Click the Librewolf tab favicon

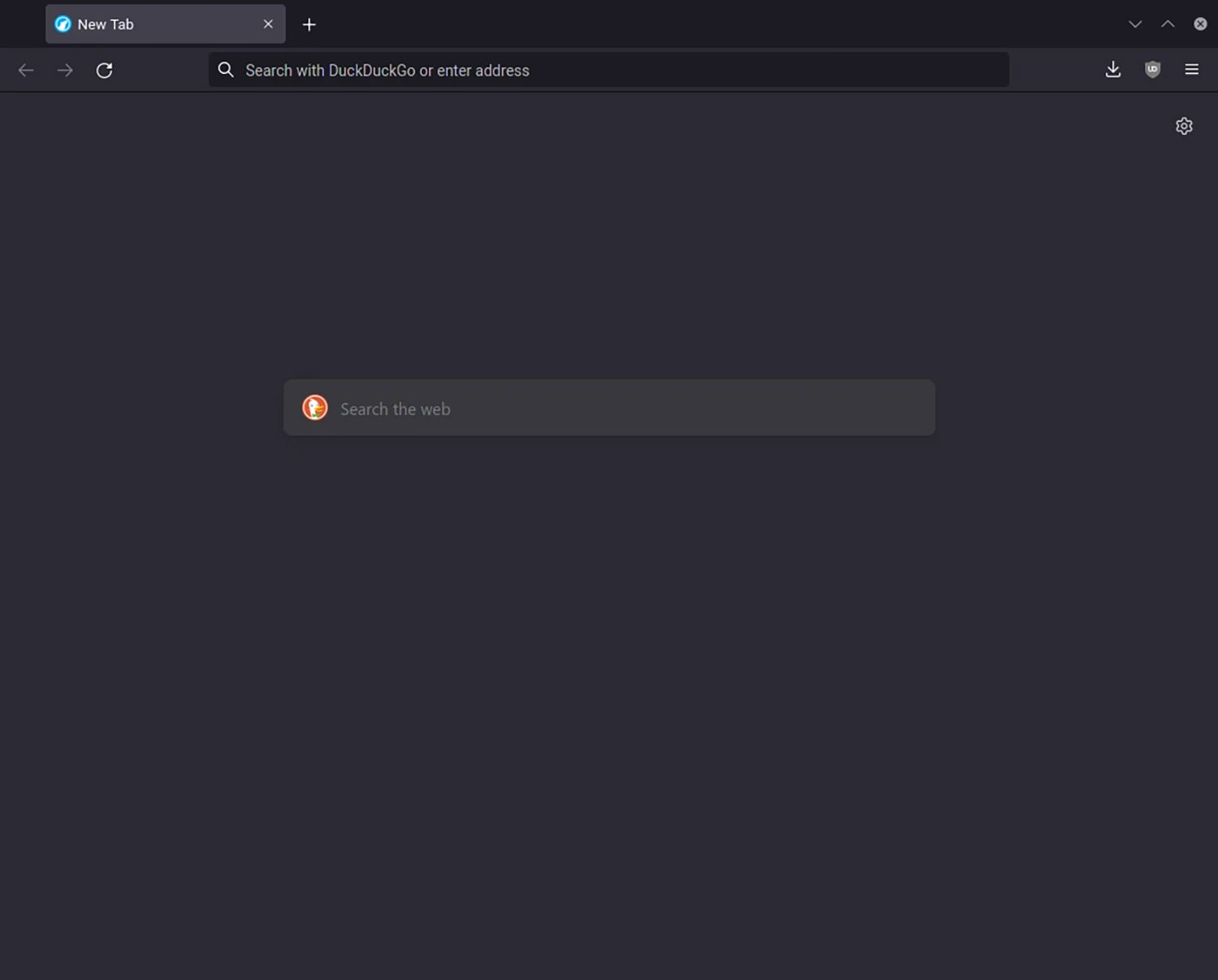(x=63, y=24)
